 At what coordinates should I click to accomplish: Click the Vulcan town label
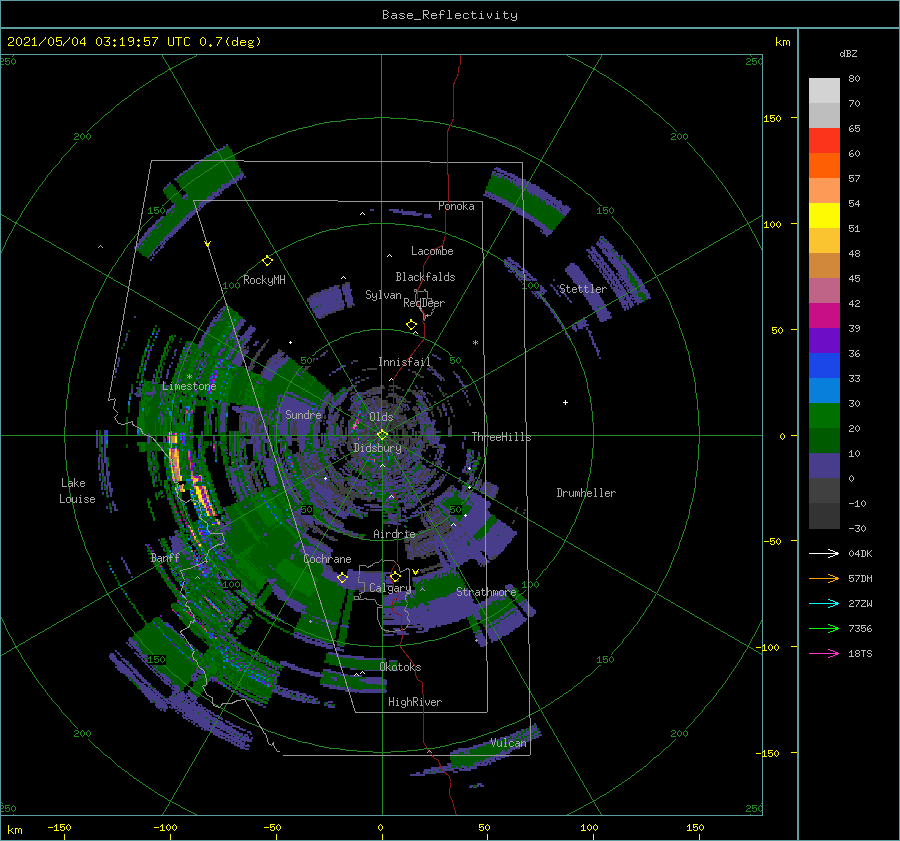[508, 743]
